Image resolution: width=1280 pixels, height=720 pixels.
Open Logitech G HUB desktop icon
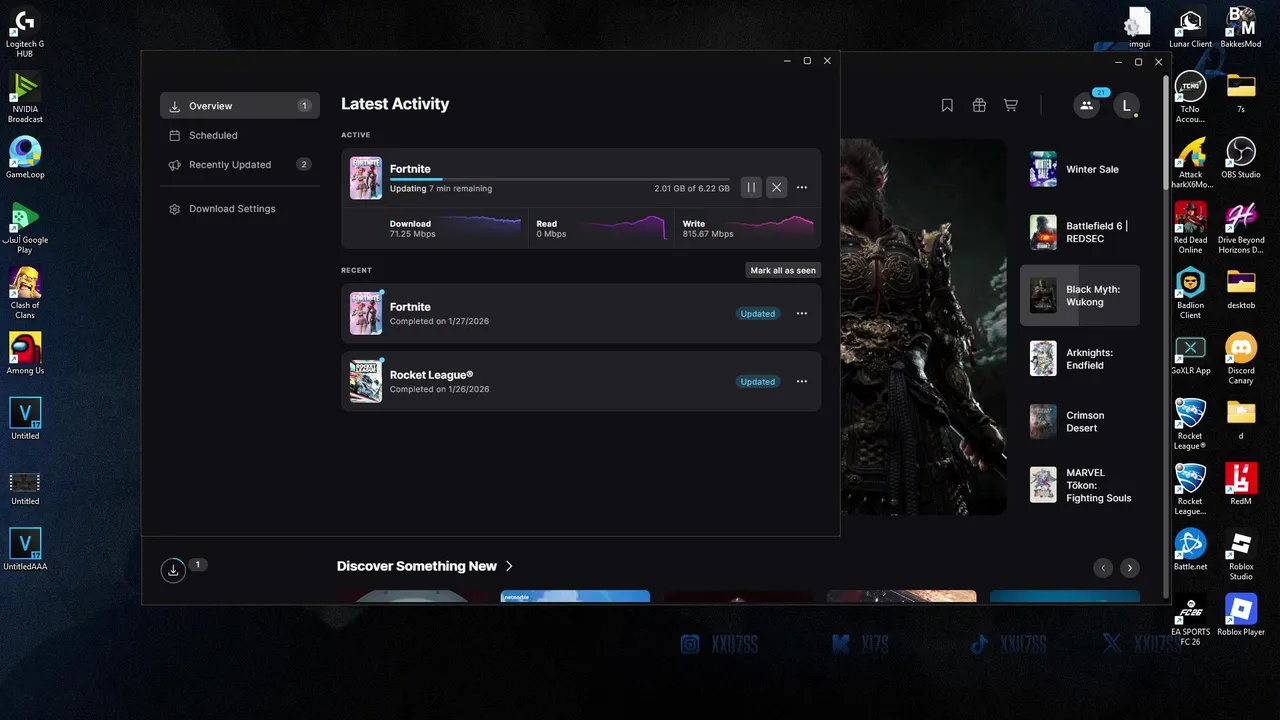pos(25,34)
